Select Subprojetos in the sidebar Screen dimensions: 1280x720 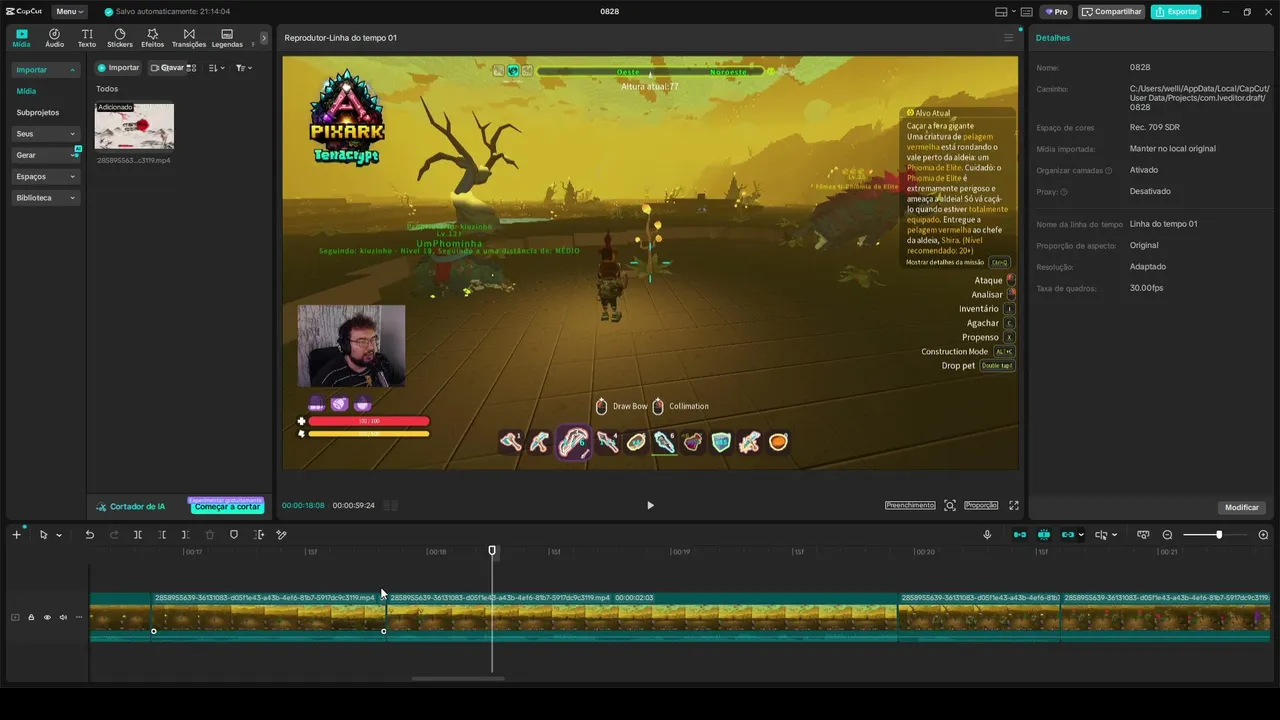[38, 113]
